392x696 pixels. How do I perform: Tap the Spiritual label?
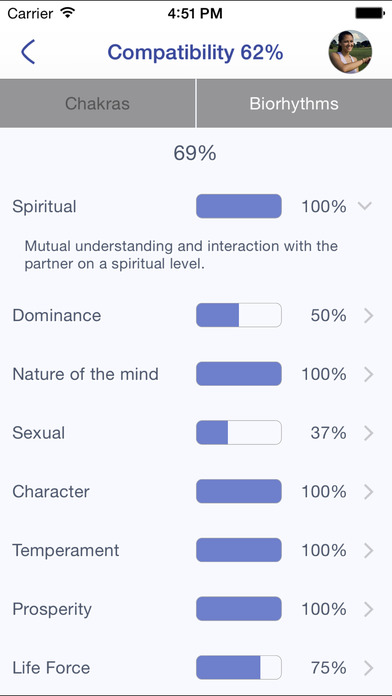44,207
